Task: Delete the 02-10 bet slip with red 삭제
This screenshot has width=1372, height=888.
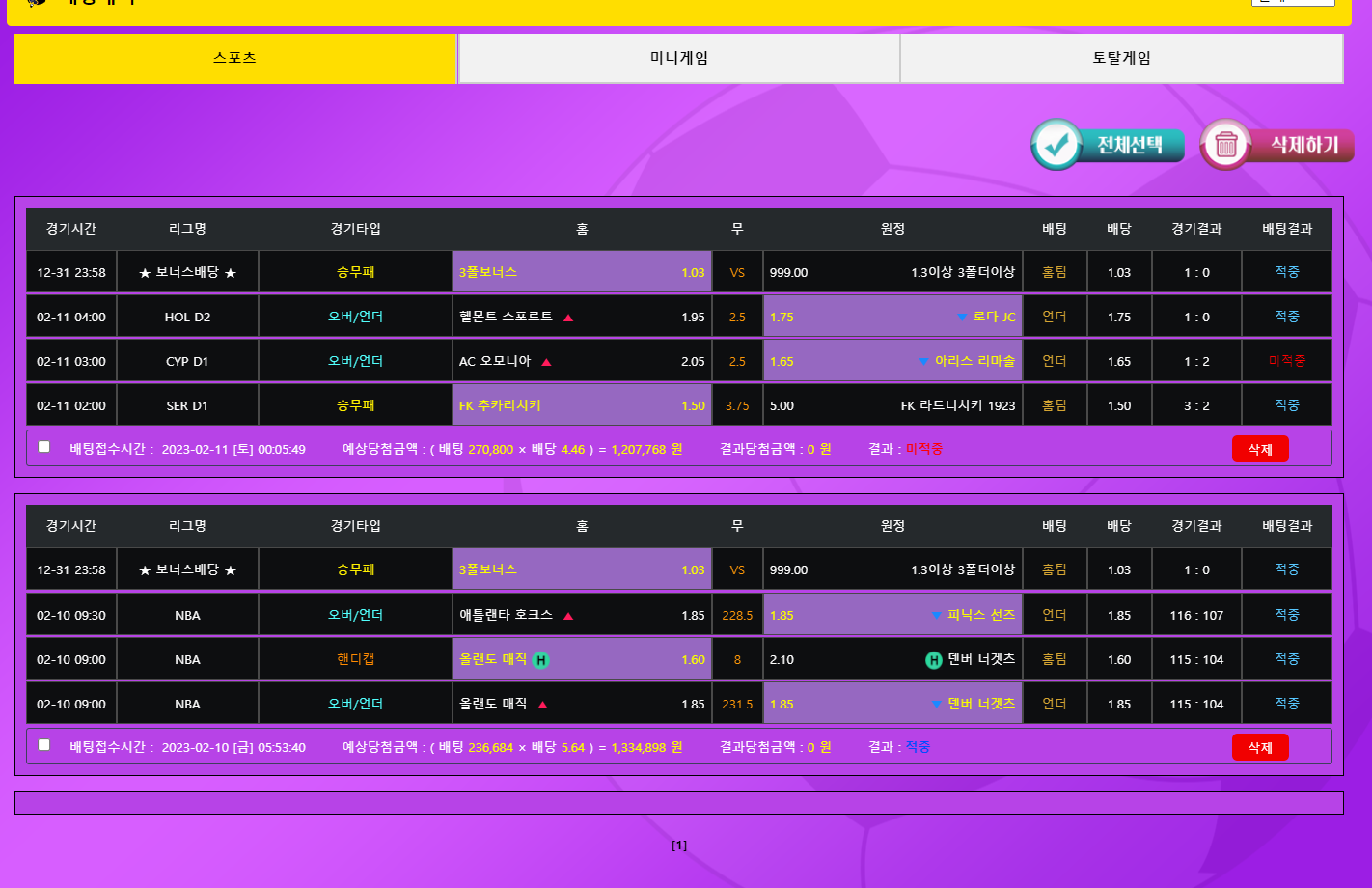Action: (x=1259, y=747)
